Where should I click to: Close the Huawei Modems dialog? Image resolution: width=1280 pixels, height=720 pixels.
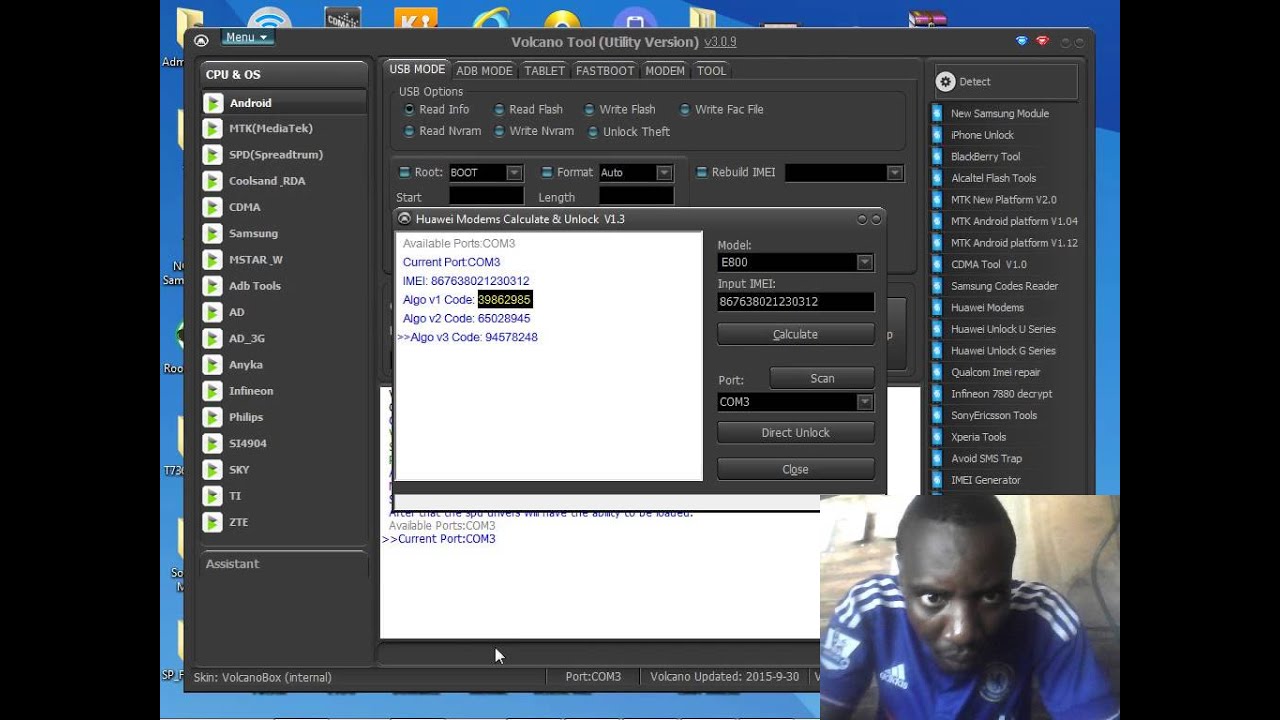[x=796, y=469]
